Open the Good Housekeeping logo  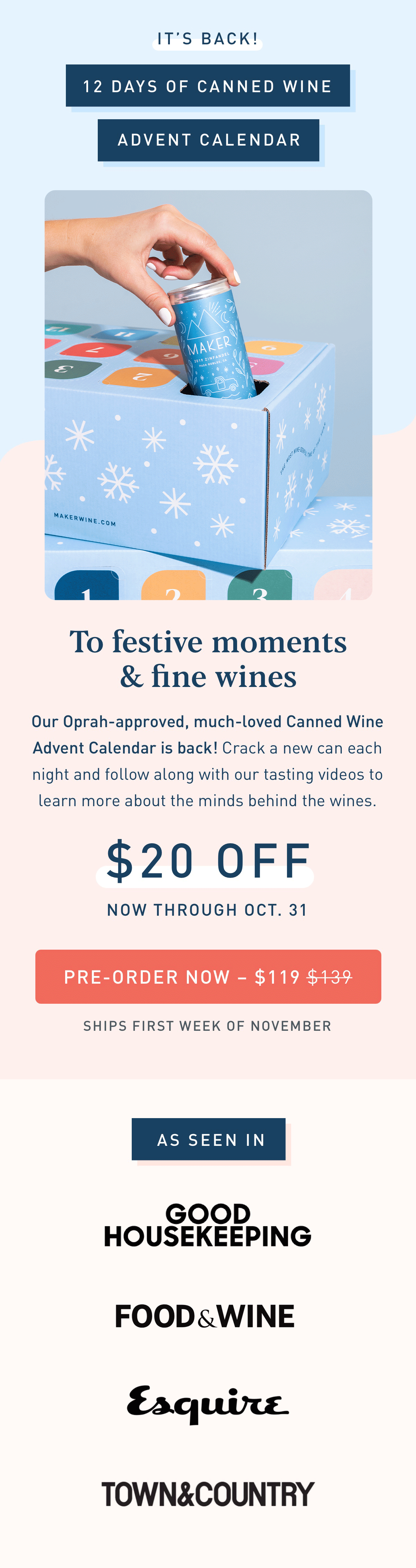click(x=208, y=1225)
